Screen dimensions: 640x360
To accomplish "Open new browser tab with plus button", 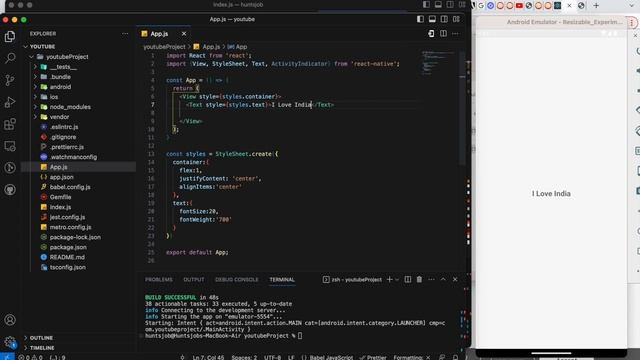I will click(596, 6).
